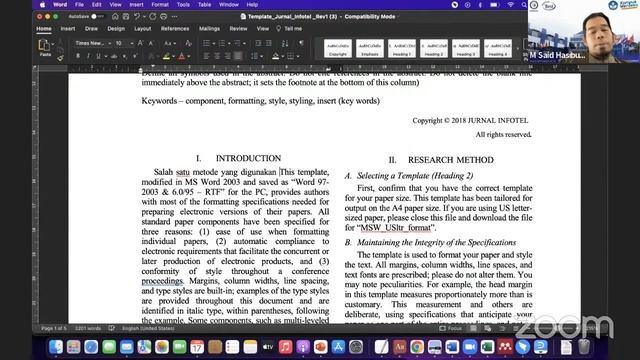
Task: Sort the selected text A to Z
Action: click(x=285, y=43)
